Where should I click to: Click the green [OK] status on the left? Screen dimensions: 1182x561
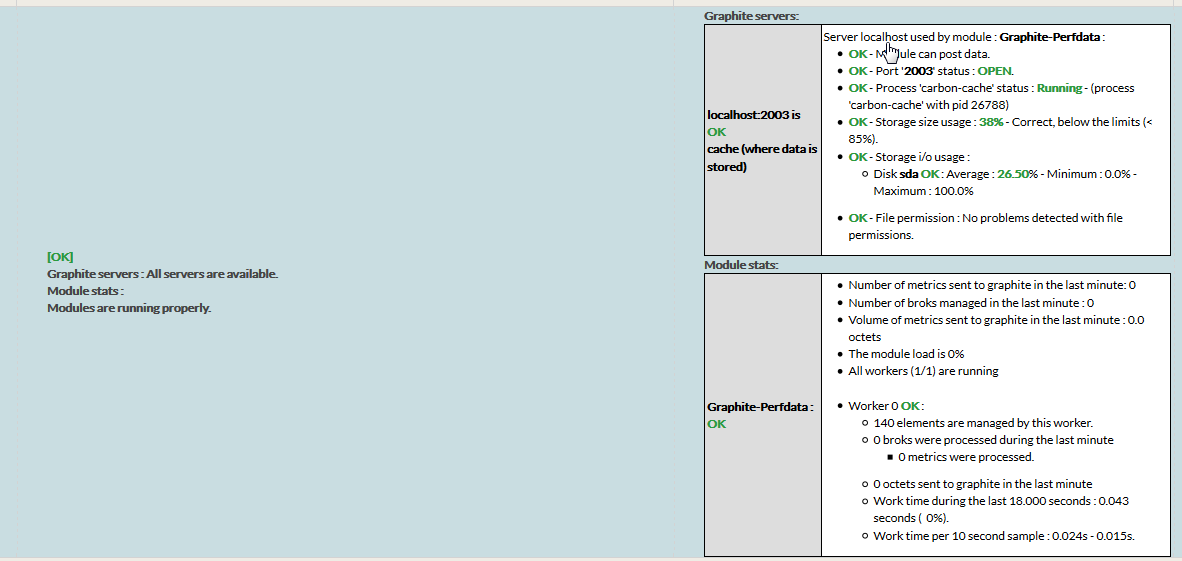coord(60,257)
